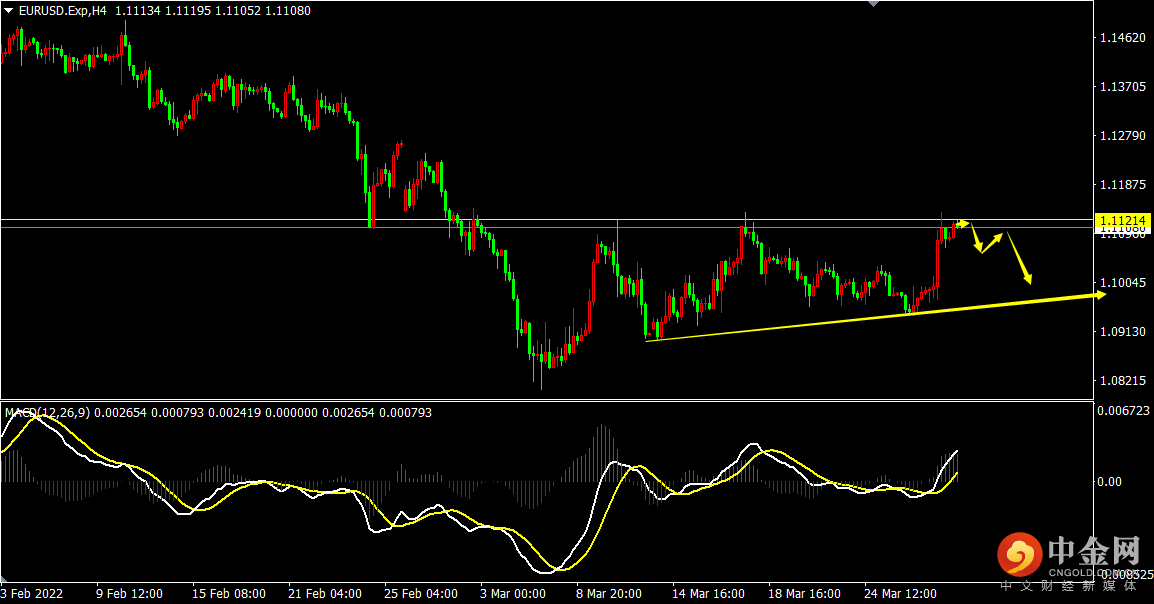Click the 1.14620 price scale label

coord(1122,38)
